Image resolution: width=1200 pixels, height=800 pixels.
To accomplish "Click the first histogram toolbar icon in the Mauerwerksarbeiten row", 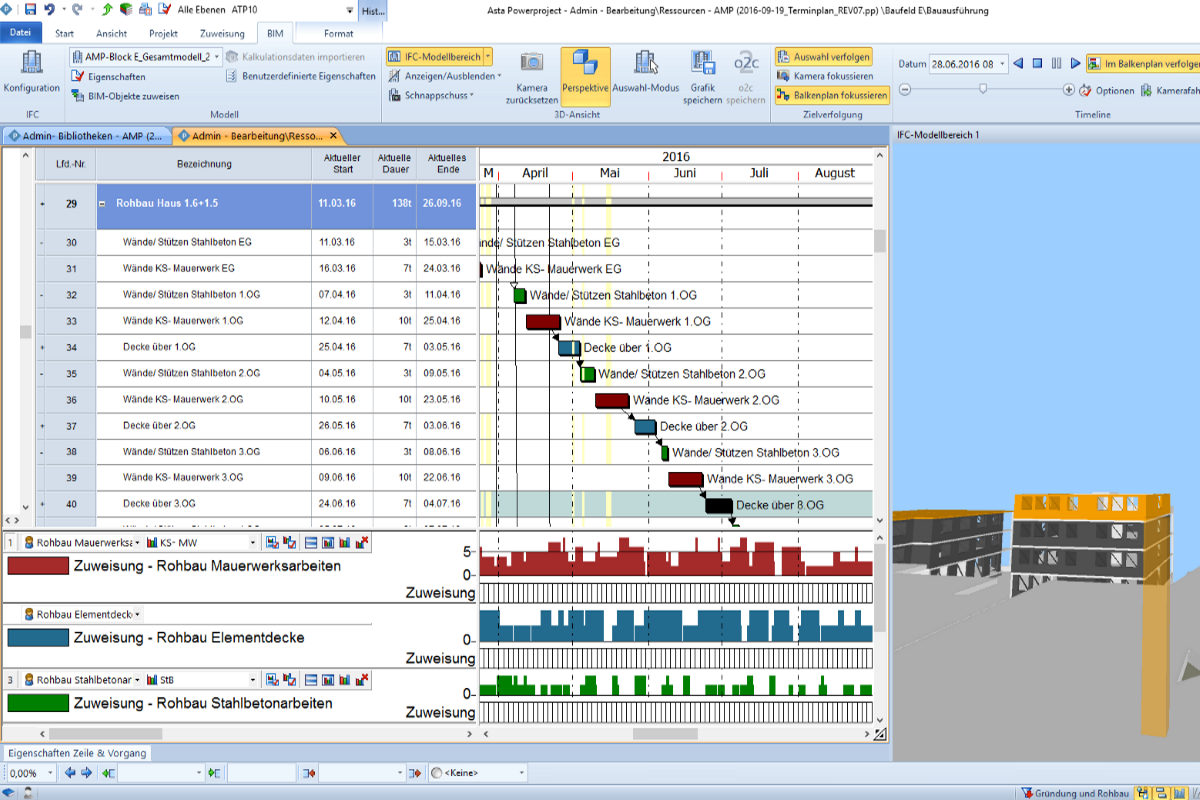I will 272,542.
